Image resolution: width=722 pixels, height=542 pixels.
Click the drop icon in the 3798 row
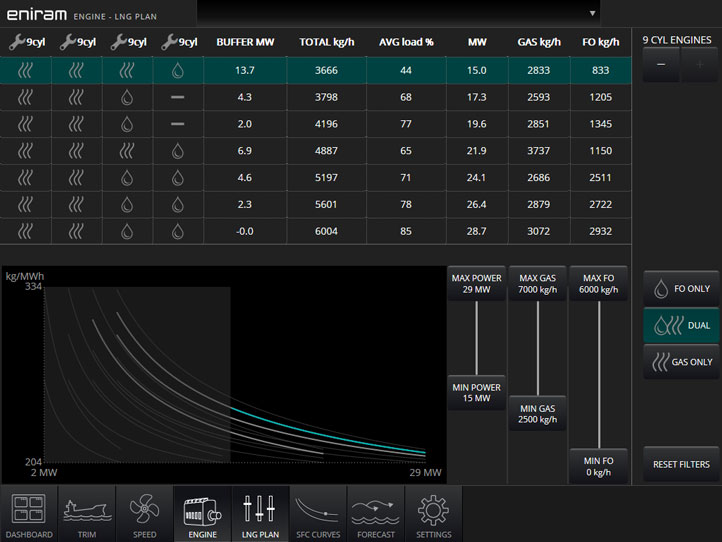click(x=127, y=97)
